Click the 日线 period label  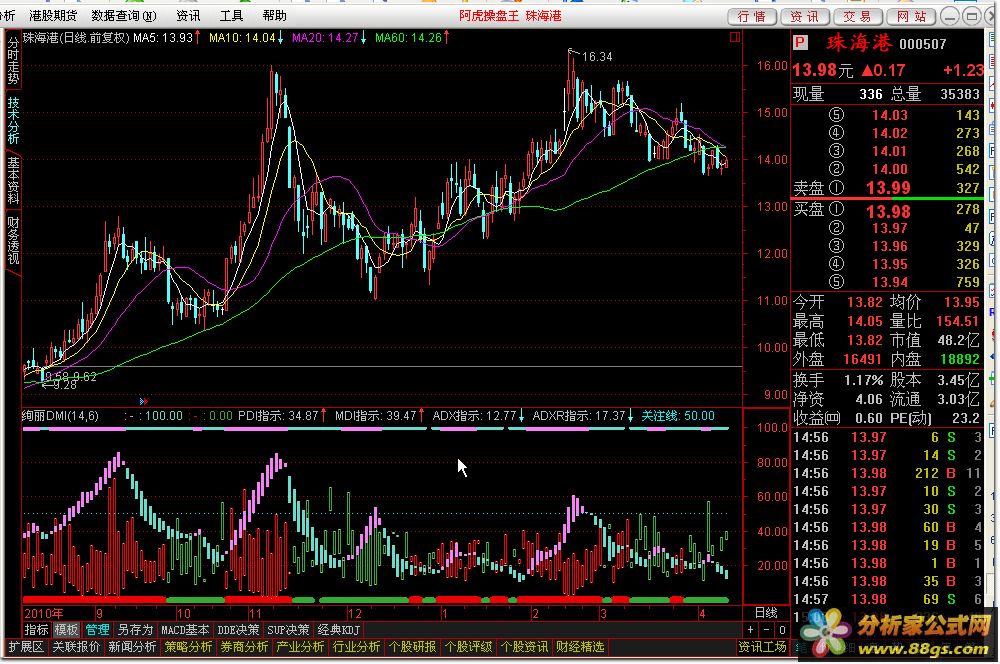766,612
